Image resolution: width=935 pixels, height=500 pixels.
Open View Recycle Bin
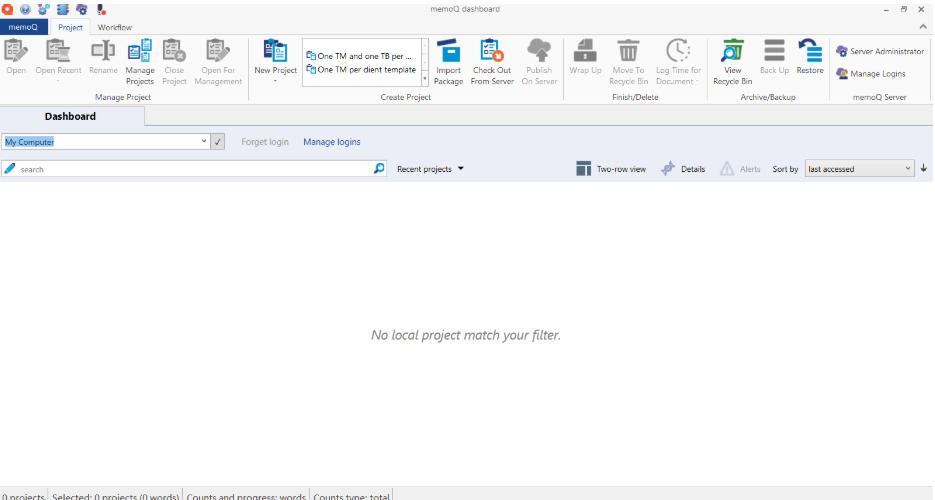[x=732, y=62]
